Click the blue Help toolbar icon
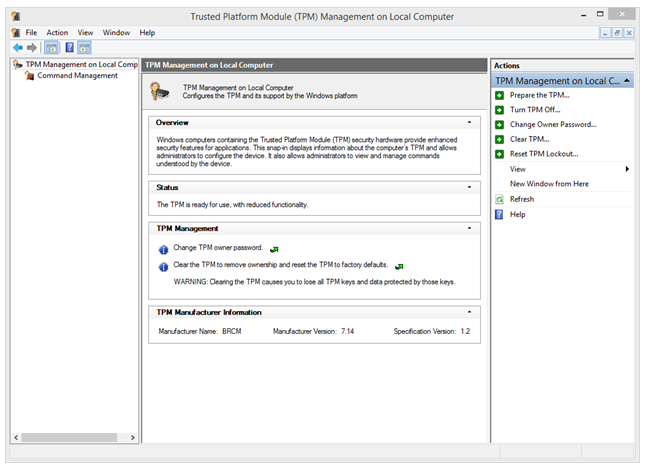The image size is (649, 470). pos(69,47)
